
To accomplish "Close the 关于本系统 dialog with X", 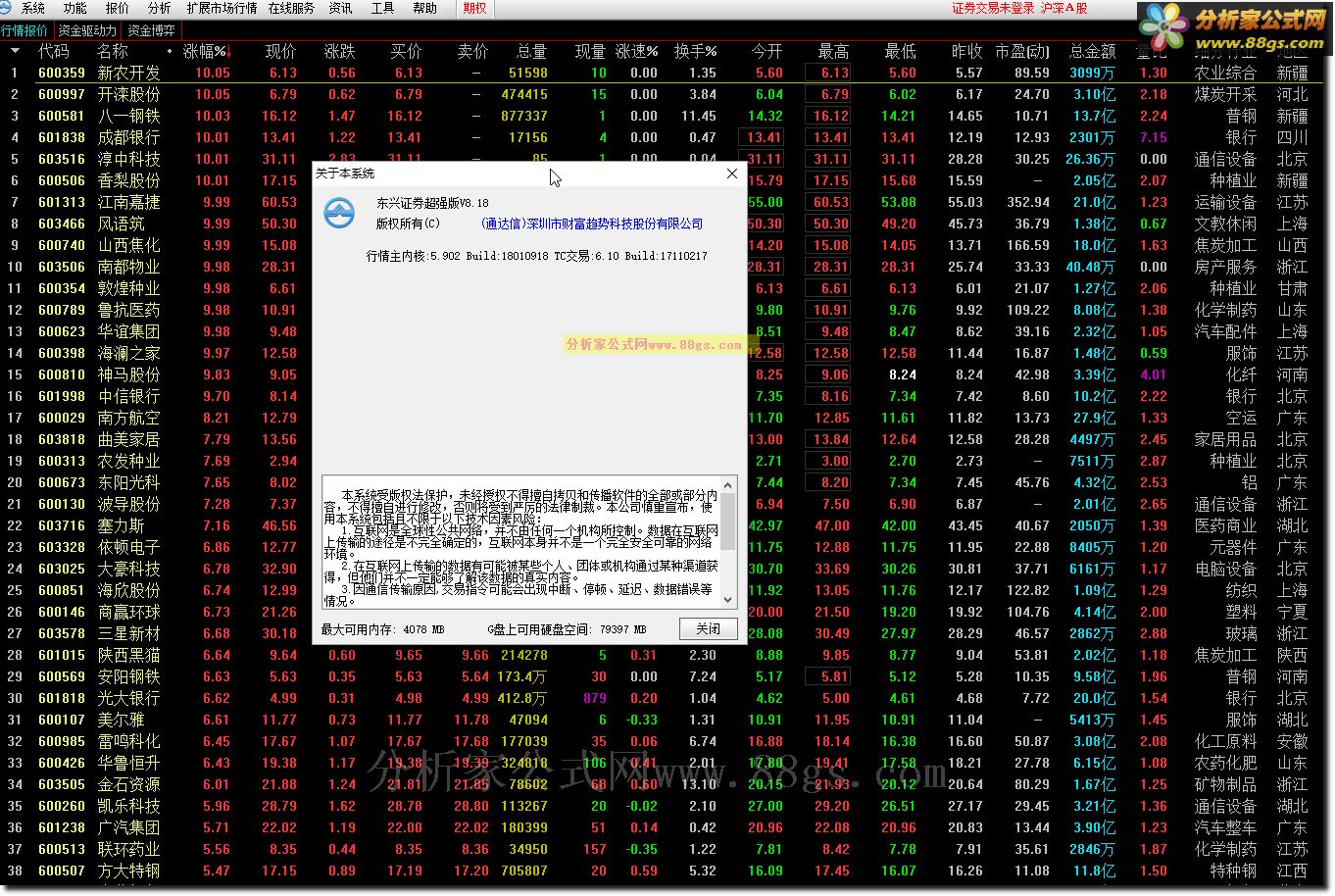I will pos(731,174).
